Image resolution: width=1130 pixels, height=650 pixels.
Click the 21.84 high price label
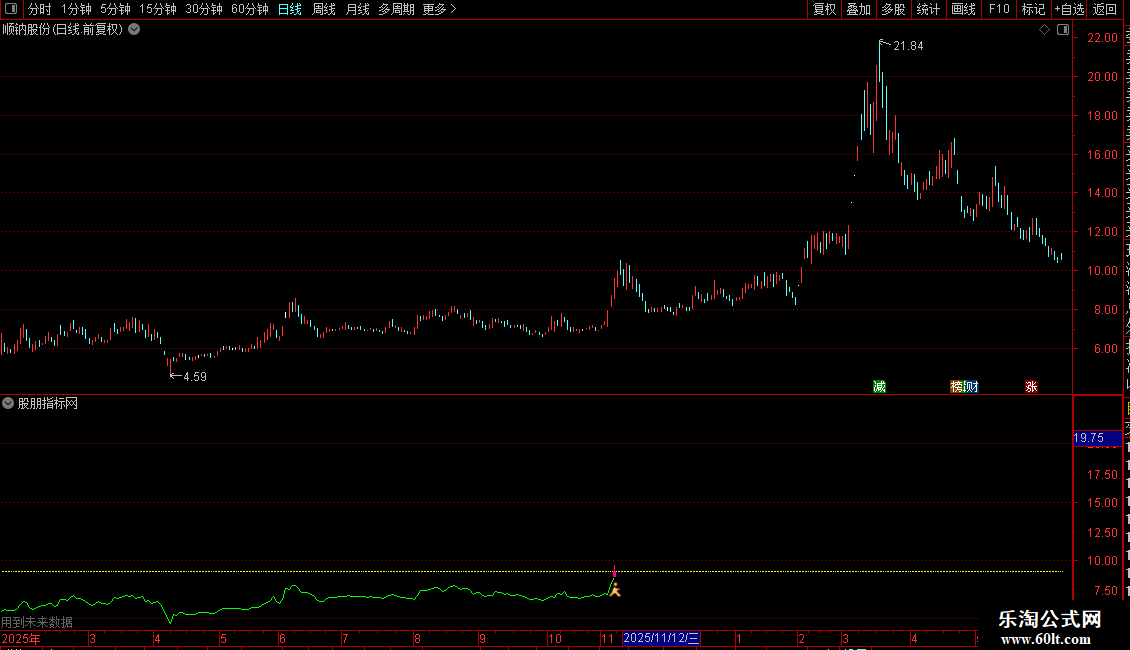[908, 46]
